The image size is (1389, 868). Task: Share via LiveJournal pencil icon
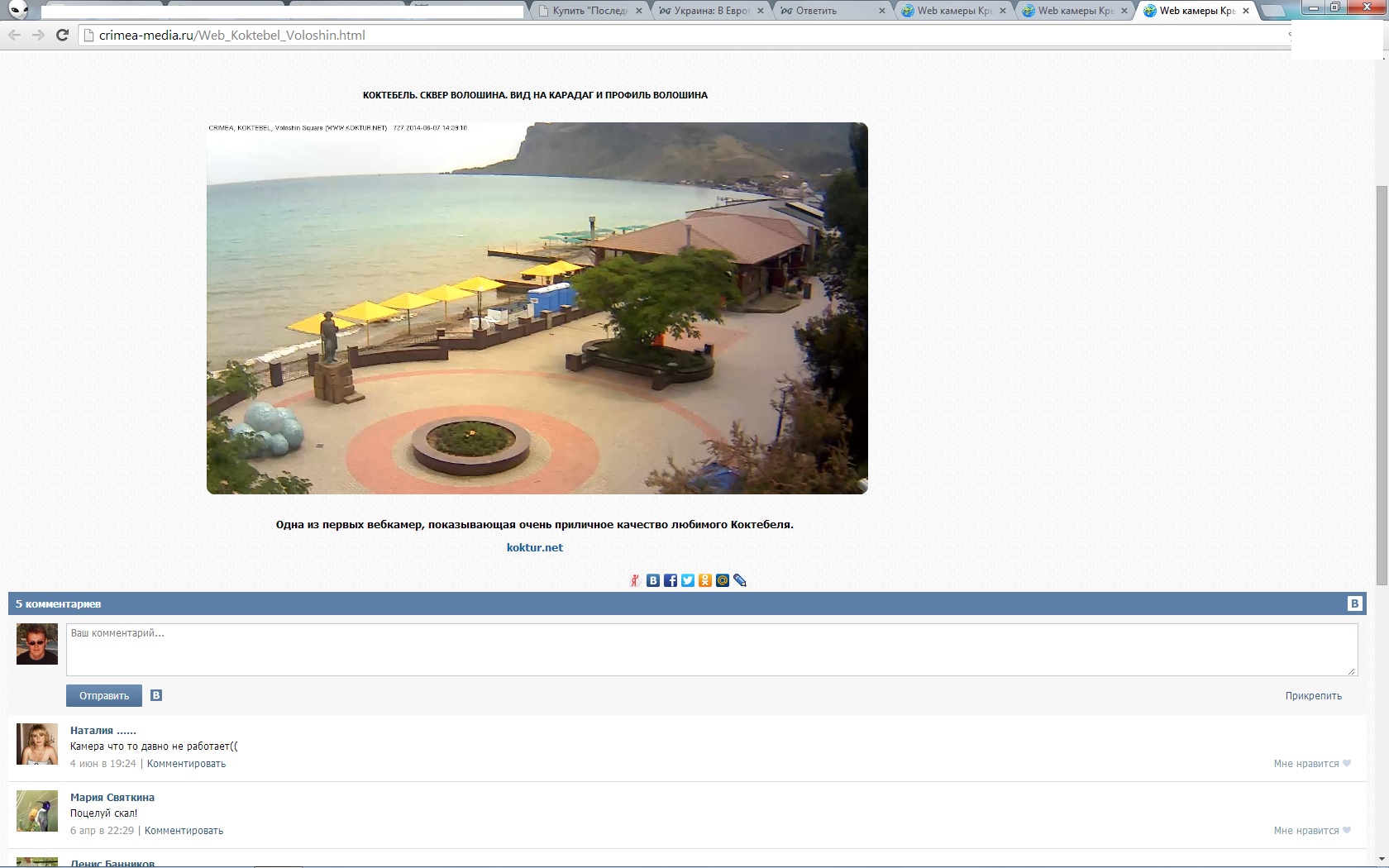pos(740,580)
